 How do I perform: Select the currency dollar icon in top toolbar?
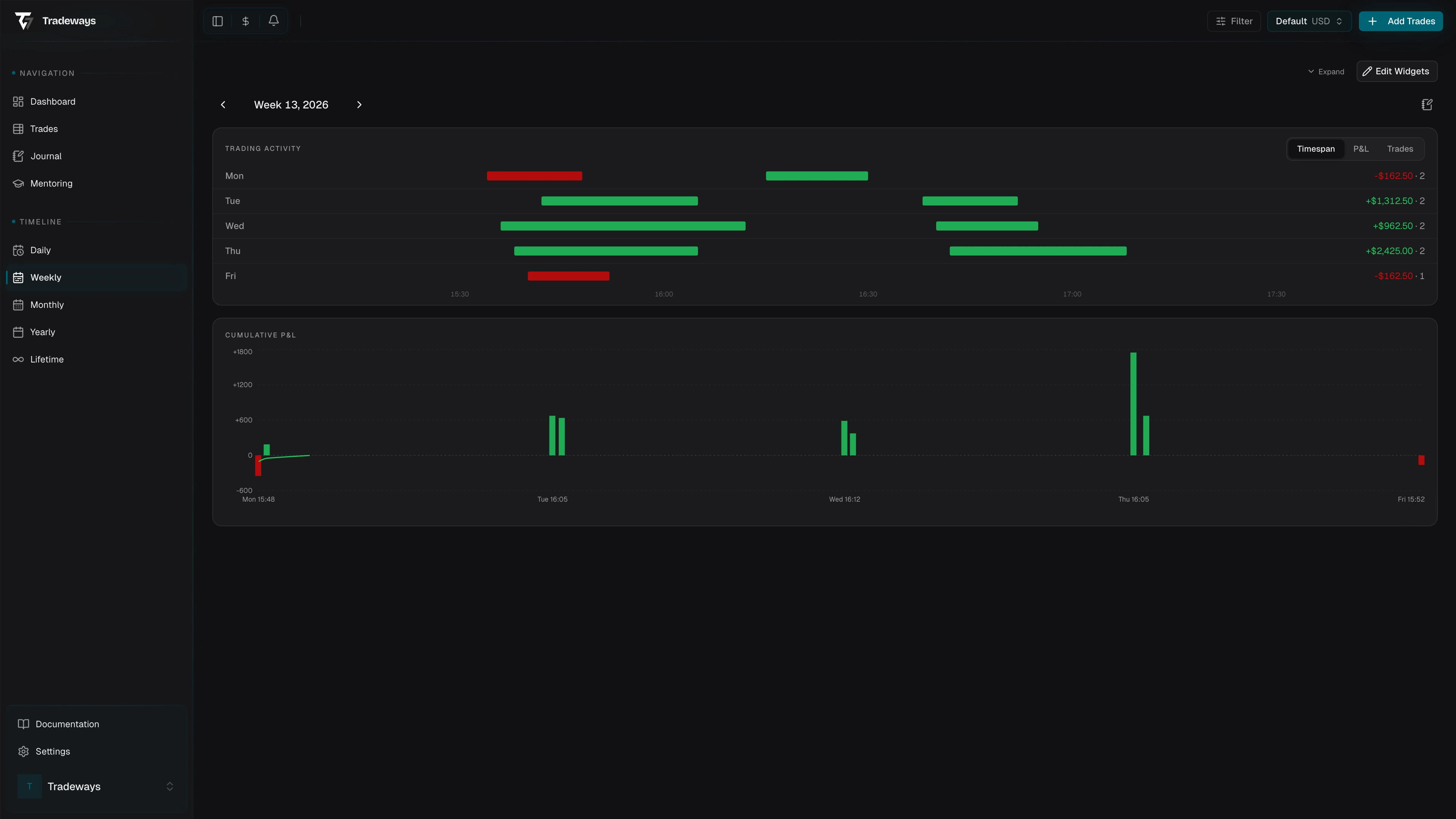click(x=245, y=21)
